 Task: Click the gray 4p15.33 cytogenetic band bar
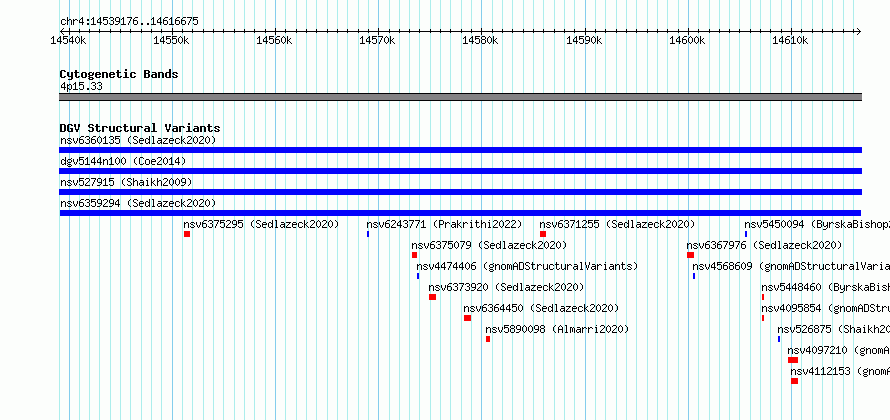coord(460,97)
